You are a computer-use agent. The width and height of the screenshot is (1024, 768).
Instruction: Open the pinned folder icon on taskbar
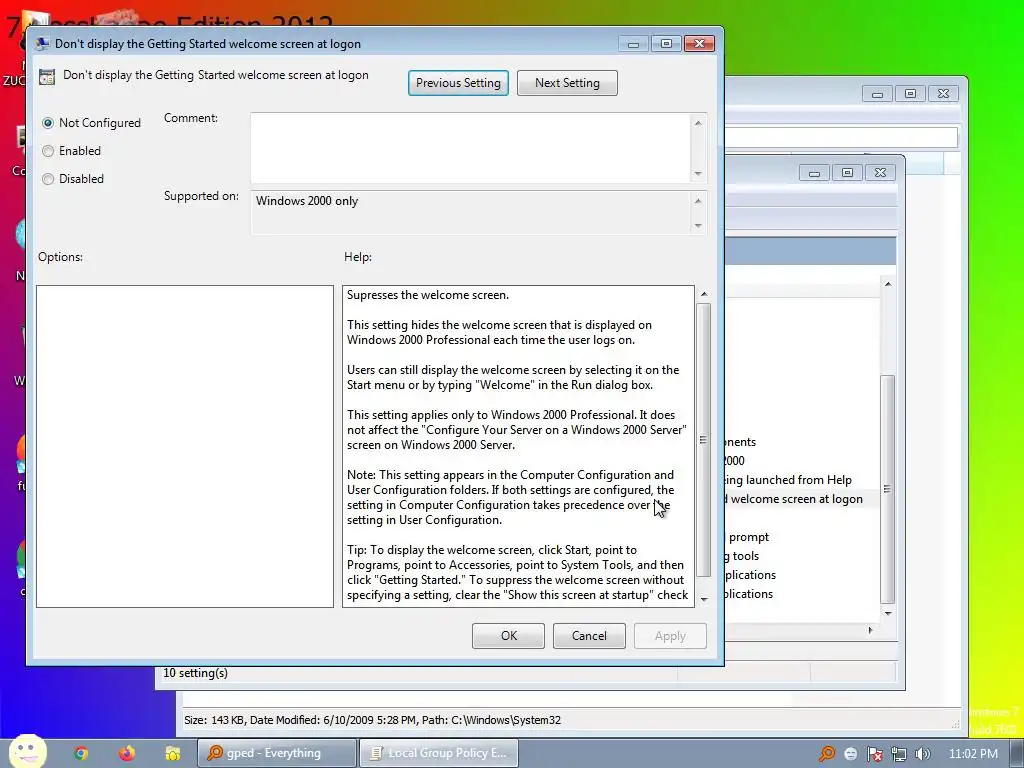(x=172, y=753)
